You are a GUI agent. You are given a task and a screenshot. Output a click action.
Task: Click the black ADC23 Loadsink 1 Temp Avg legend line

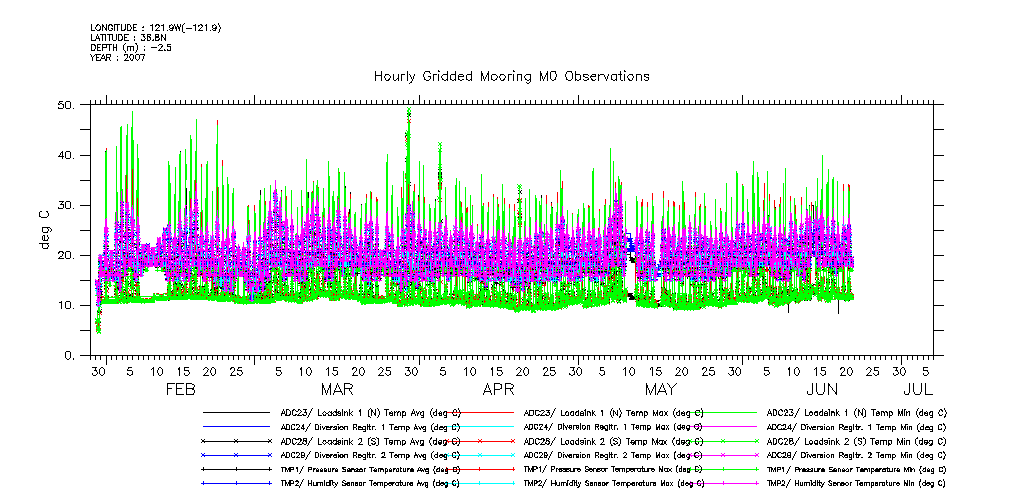tap(236, 412)
